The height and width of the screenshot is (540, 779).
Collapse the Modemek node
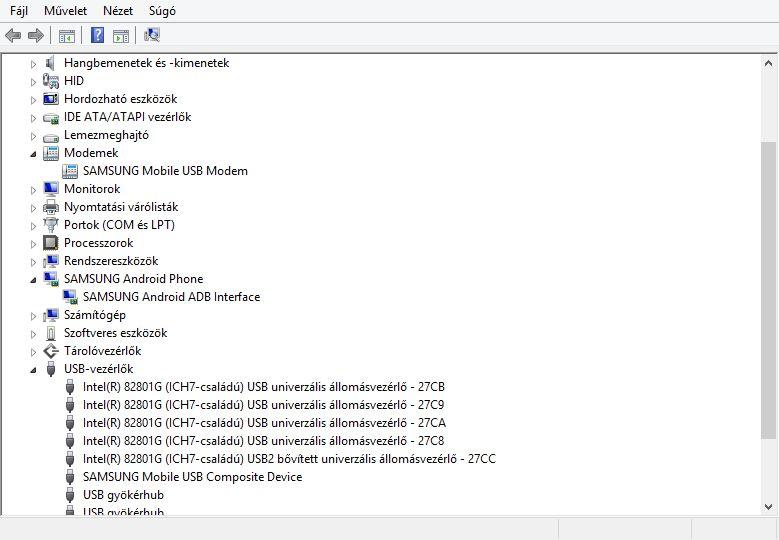click(x=33, y=154)
